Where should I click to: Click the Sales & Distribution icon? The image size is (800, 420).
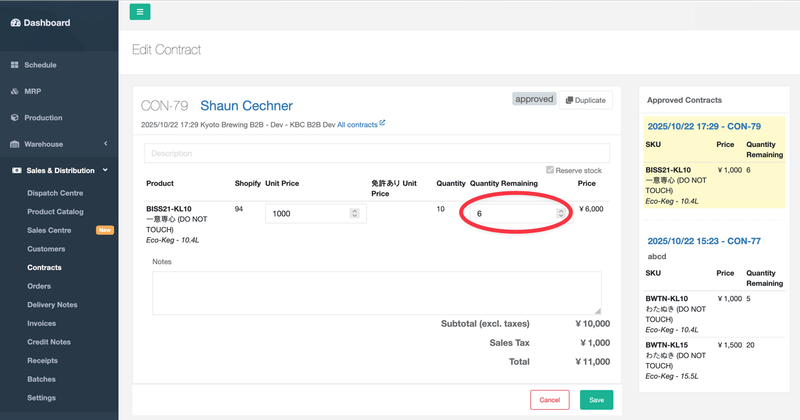click(15, 171)
